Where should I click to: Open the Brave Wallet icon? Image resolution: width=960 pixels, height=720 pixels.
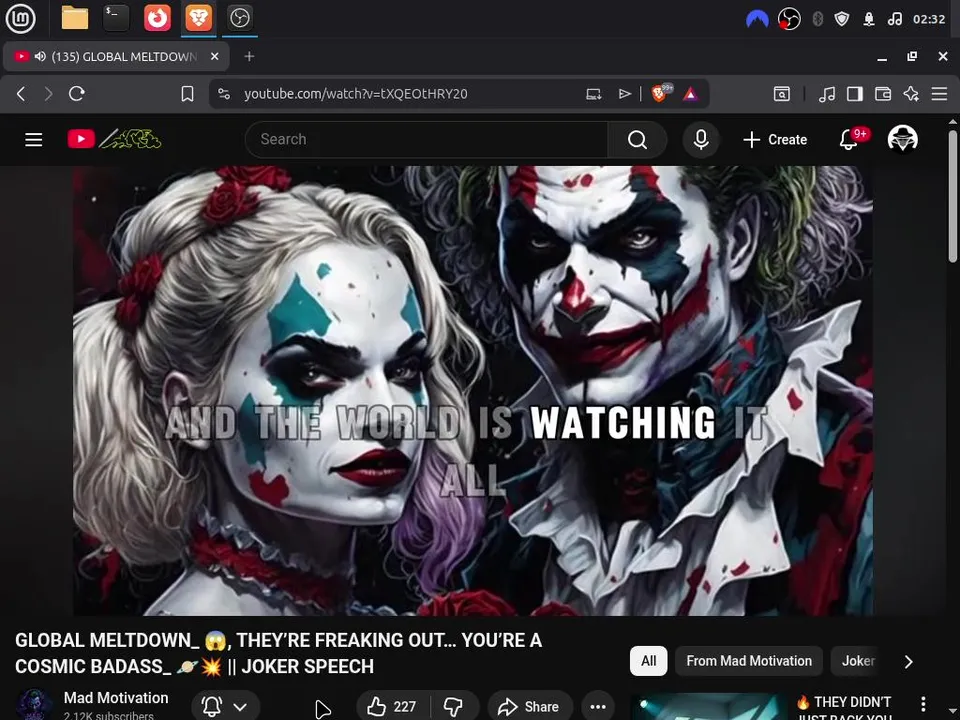[883, 94]
